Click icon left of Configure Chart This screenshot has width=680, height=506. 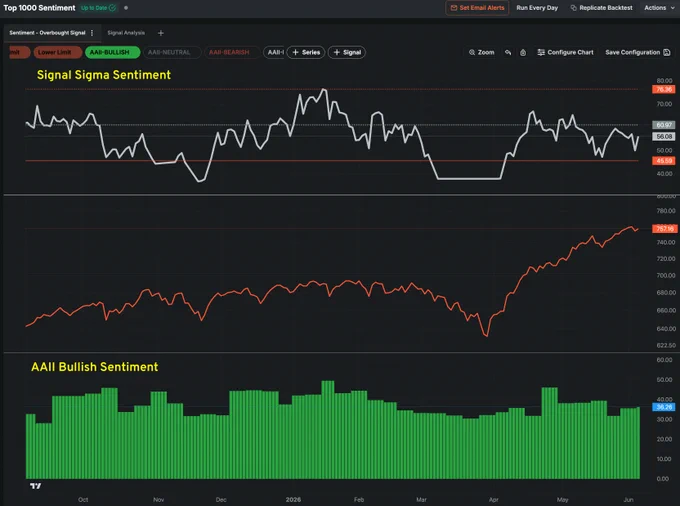pyautogui.click(x=523, y=52)
